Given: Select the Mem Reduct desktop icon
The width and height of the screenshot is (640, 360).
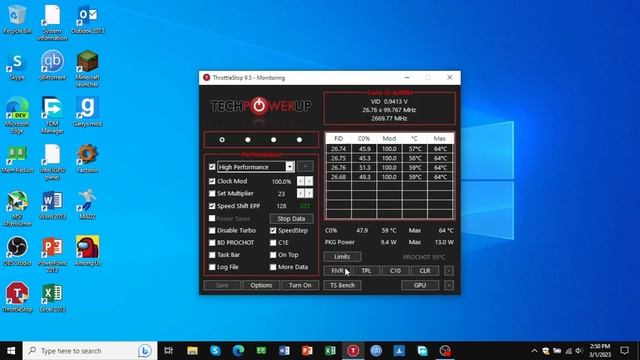Looking at the screenshot, I should [17, 158].
